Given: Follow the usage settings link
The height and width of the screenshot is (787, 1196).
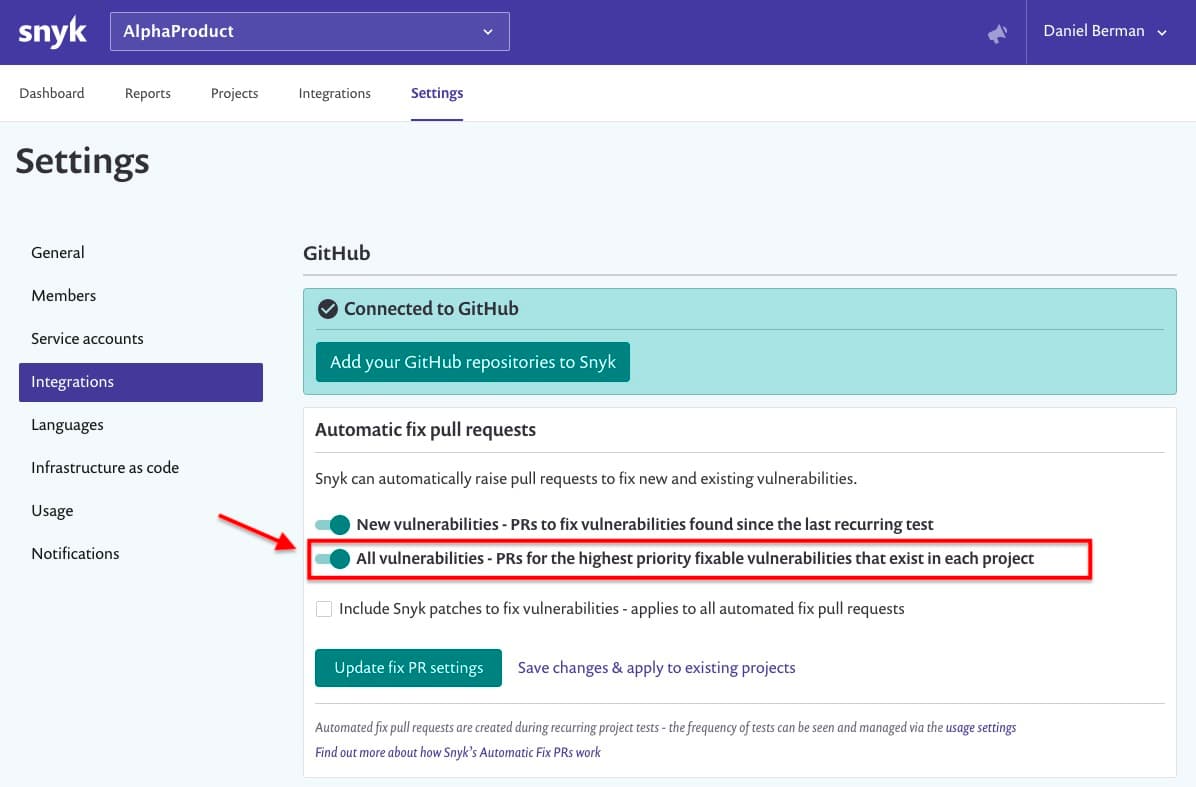Looking at the screenshot, I should tap(981, 728).
